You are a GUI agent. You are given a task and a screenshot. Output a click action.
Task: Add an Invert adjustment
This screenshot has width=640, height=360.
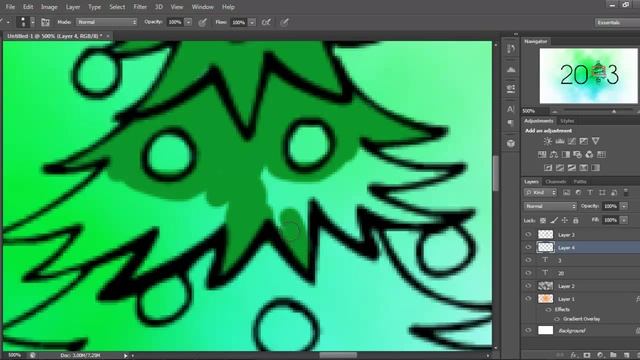click(548, 168)
